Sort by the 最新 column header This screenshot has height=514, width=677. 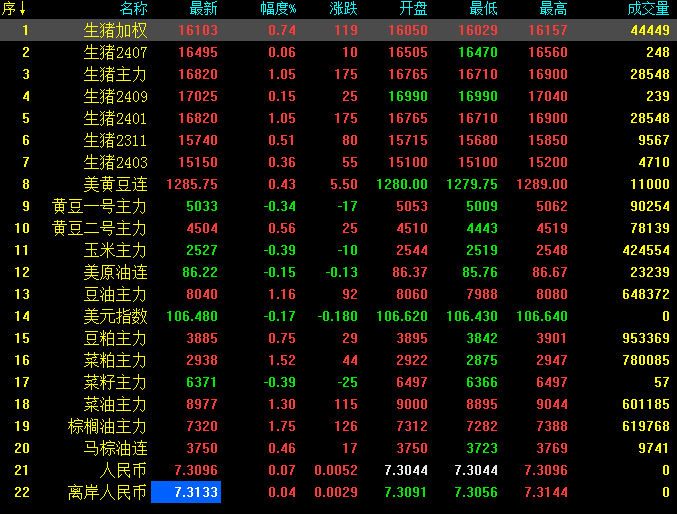click(x=202, y=9)
